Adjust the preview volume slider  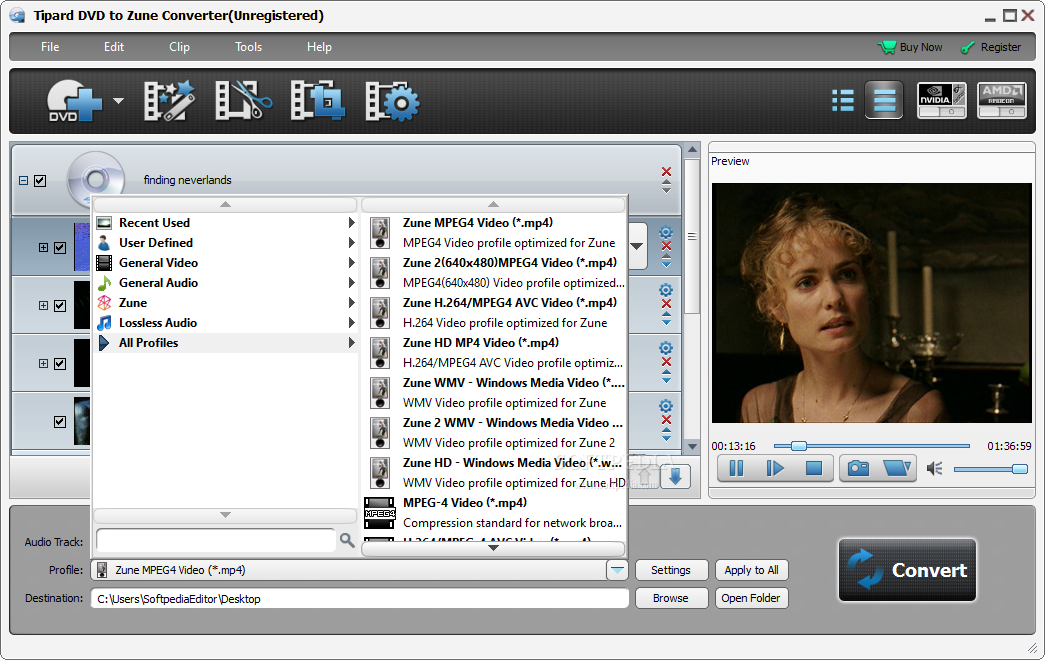coord(991,469)
